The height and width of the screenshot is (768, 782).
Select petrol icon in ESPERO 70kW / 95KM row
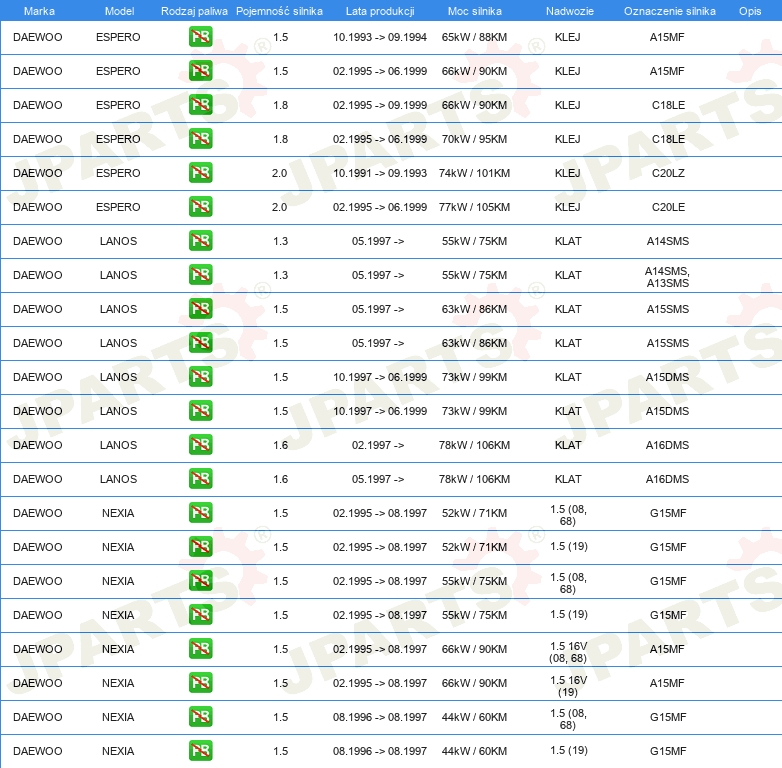tap(200, 139)
